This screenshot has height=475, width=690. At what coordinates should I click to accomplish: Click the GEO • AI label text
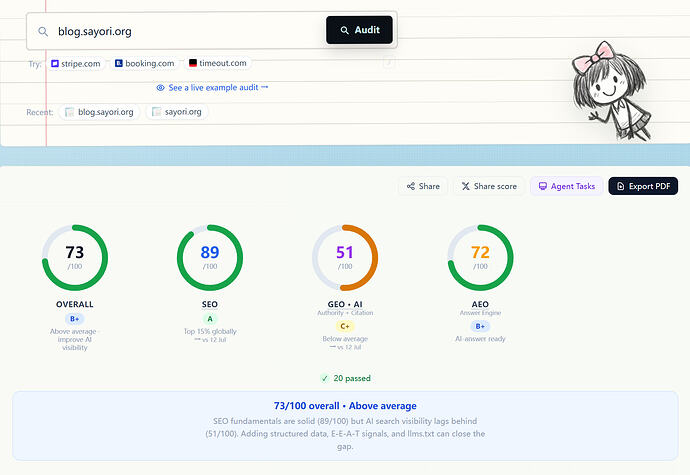point(345,304)
